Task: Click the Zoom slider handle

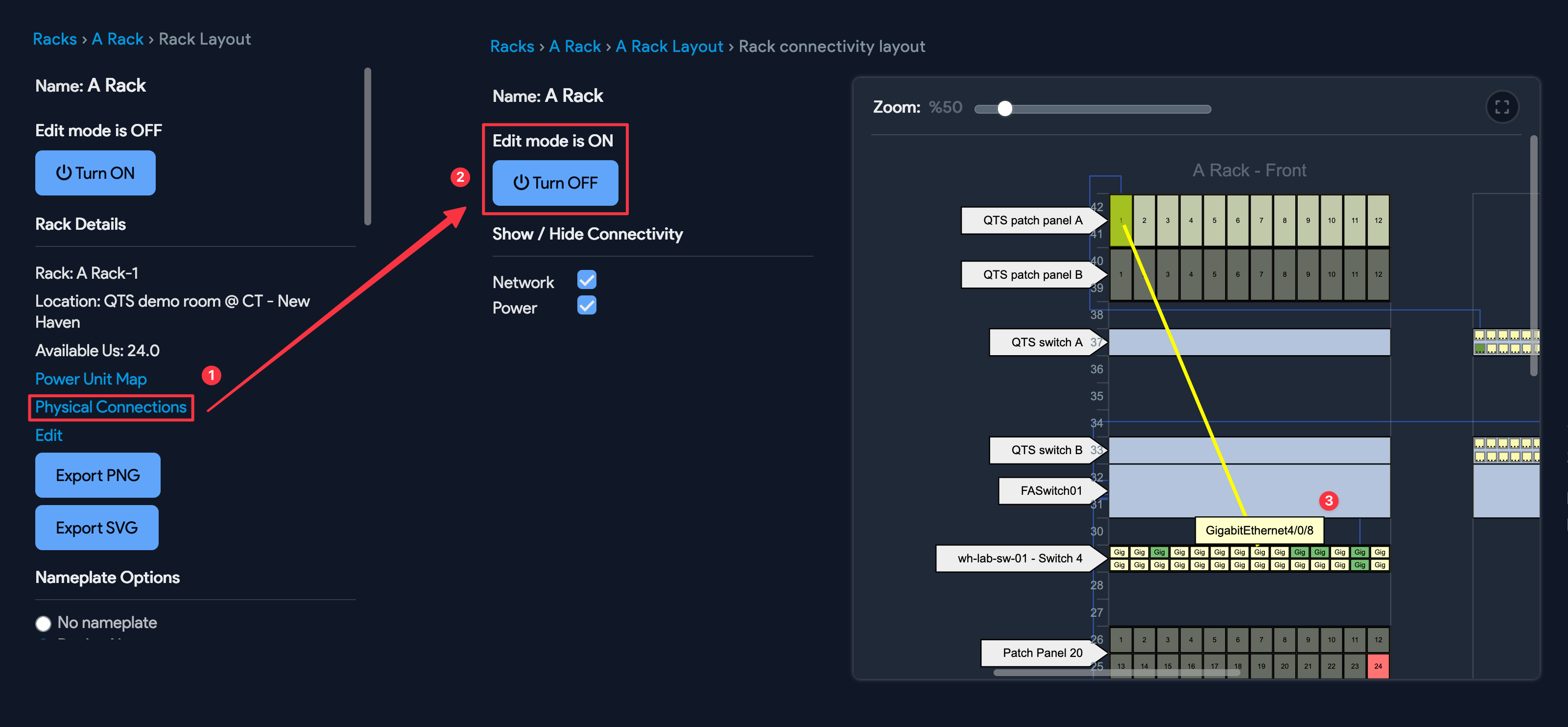Action: tap(1005, 109)
